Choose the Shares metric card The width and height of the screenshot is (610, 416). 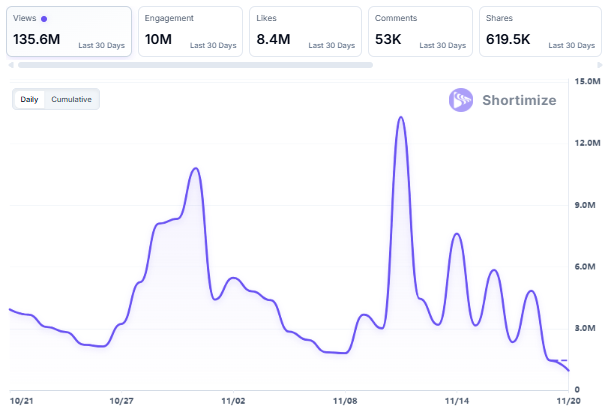tap(534, 31)
